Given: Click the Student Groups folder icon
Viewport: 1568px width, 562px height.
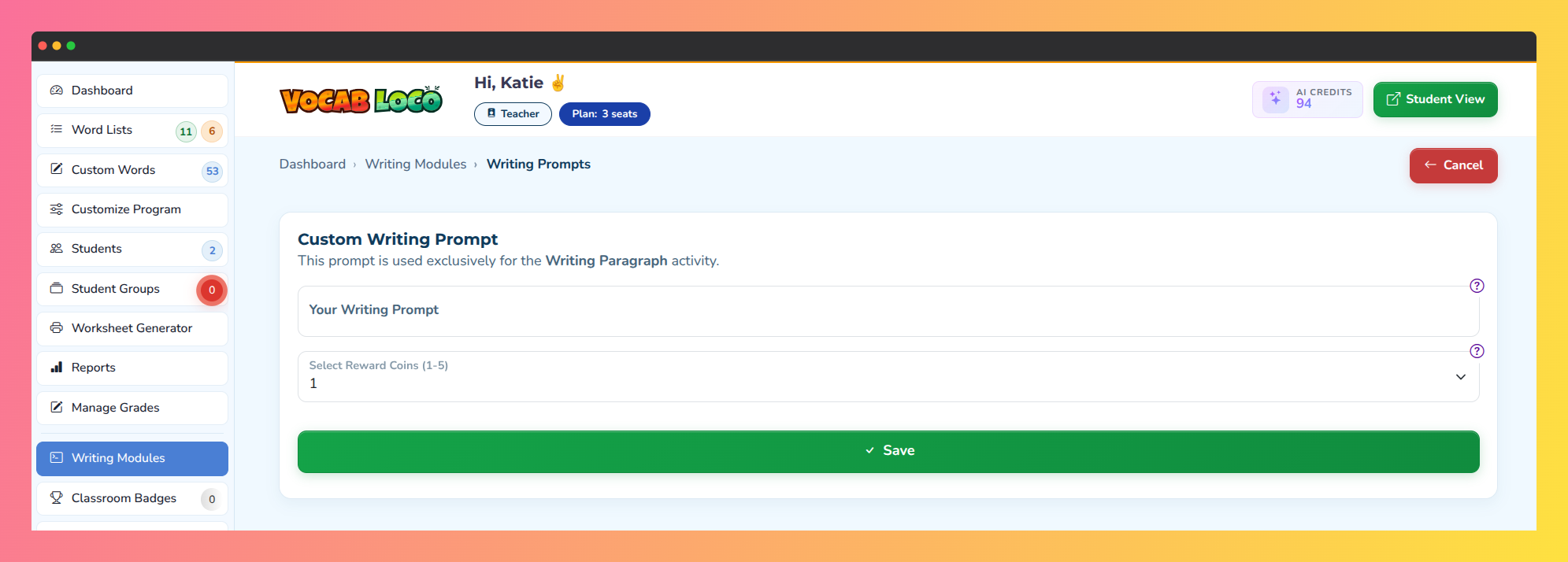Looking at the screenshot, I should click(57, 288).
